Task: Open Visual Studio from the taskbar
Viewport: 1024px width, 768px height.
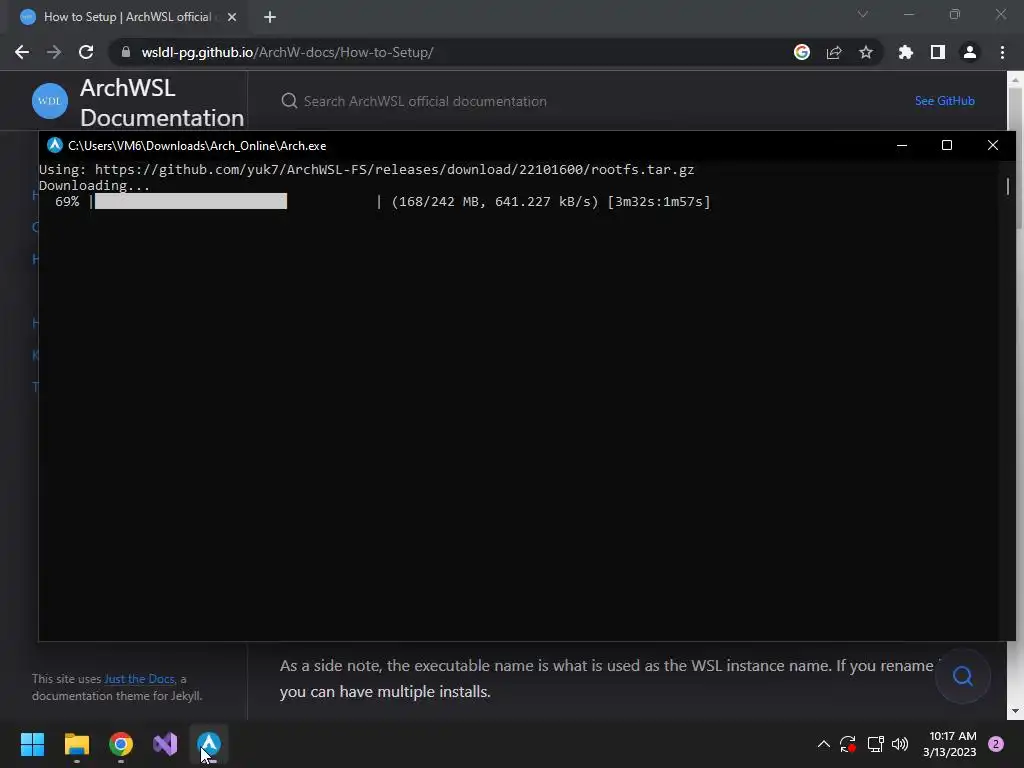Action: 165,744
